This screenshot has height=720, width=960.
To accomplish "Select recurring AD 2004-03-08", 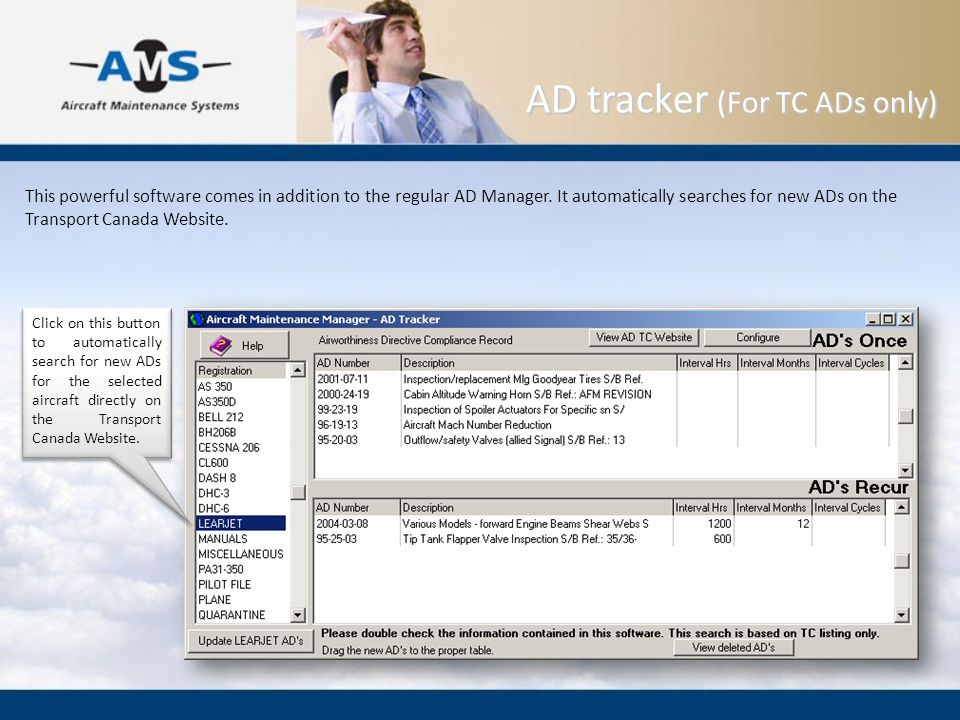I will point(599,523).
